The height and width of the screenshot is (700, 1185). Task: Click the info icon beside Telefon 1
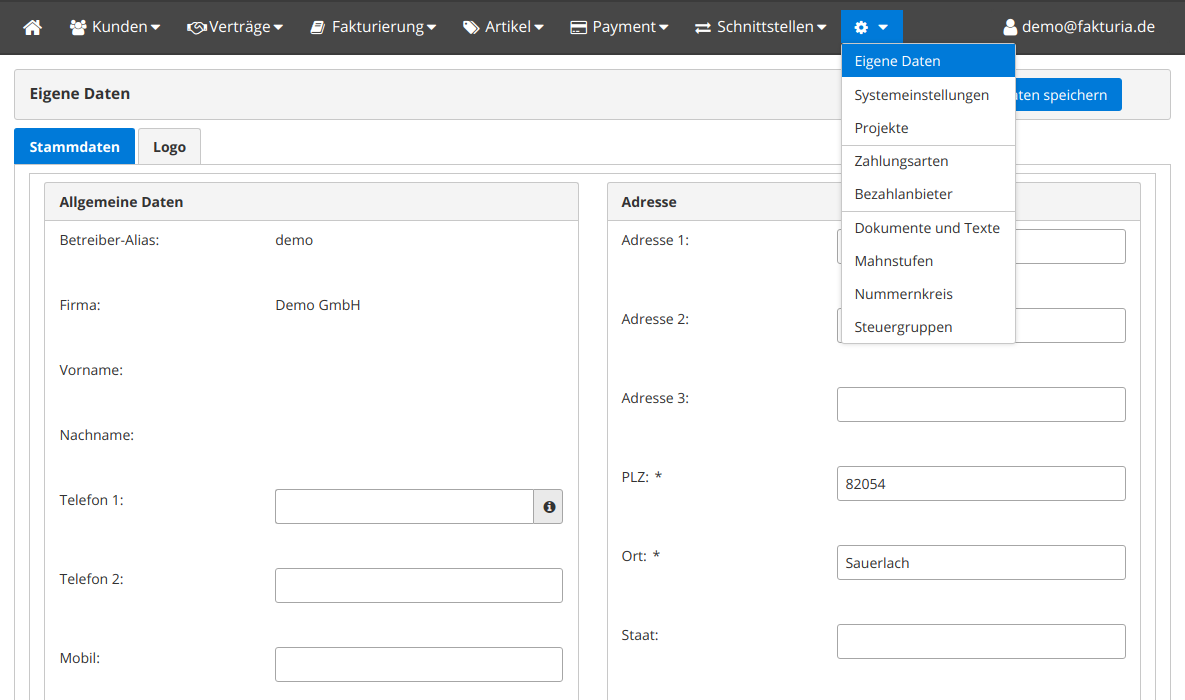(x=549, y=507)
